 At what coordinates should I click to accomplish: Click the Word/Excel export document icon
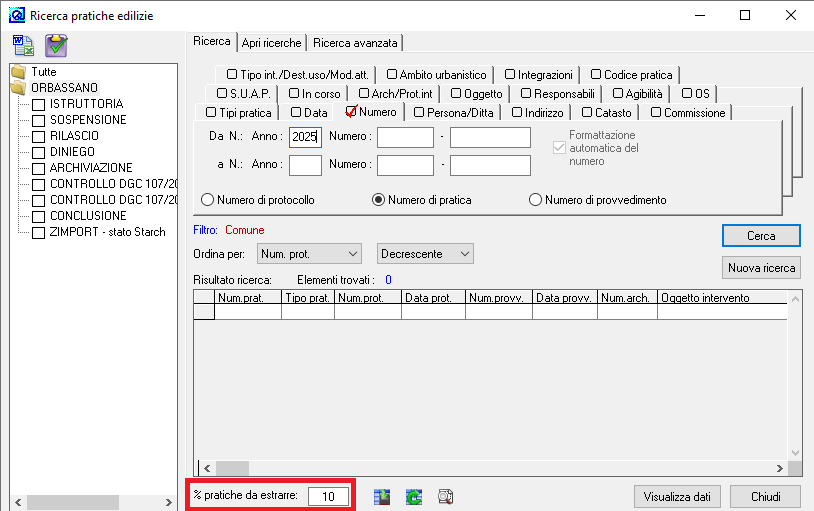click(24, 45)
